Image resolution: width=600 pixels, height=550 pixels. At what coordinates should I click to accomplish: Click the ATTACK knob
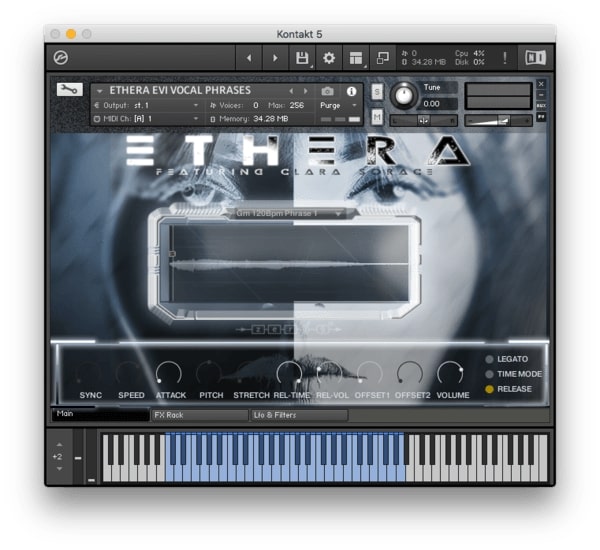(169, 373)
